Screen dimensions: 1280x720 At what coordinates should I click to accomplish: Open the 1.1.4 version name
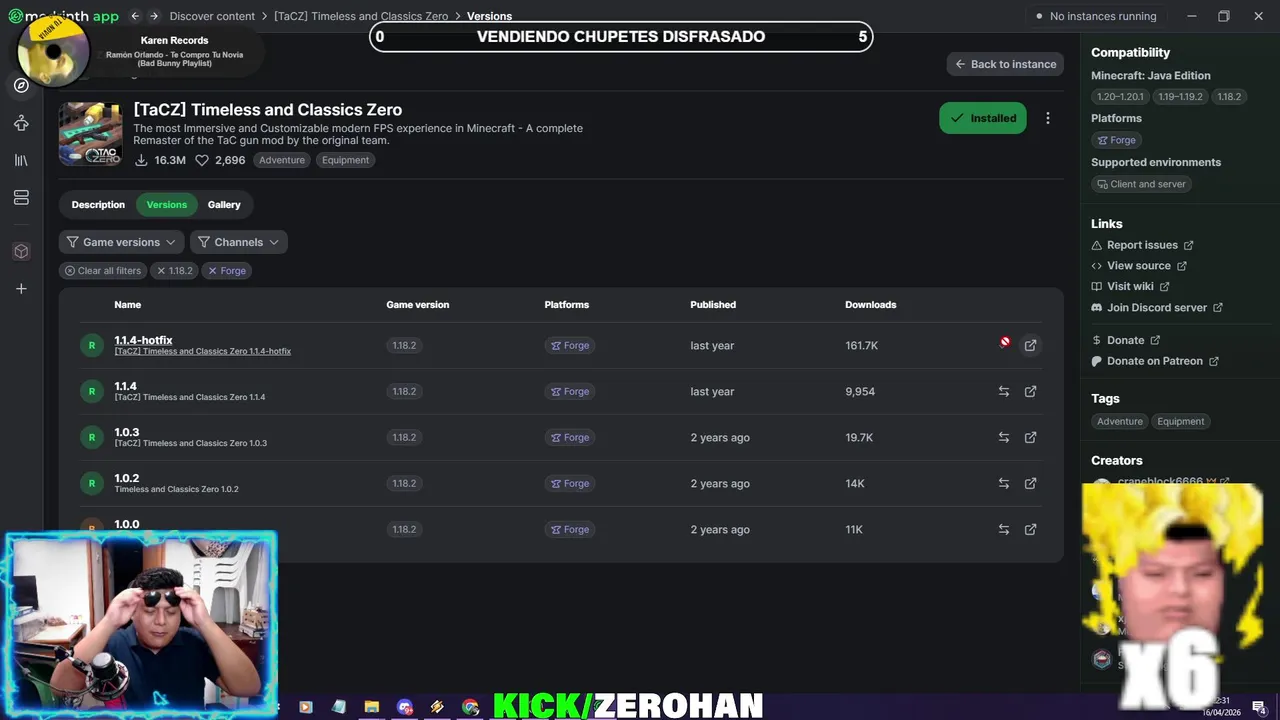[125, 386]
